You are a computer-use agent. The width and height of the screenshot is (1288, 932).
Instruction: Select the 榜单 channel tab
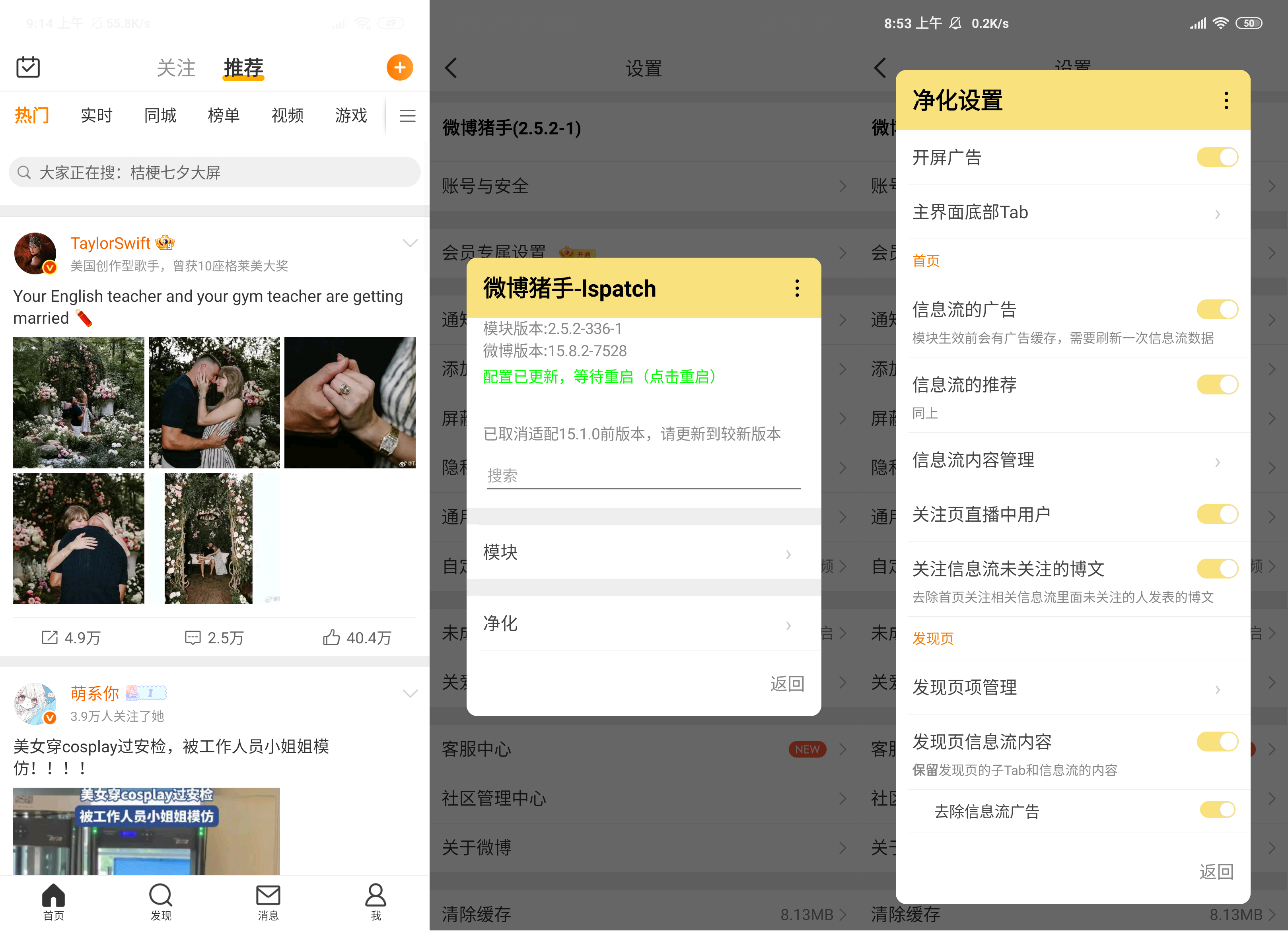(x=224, y=116)
